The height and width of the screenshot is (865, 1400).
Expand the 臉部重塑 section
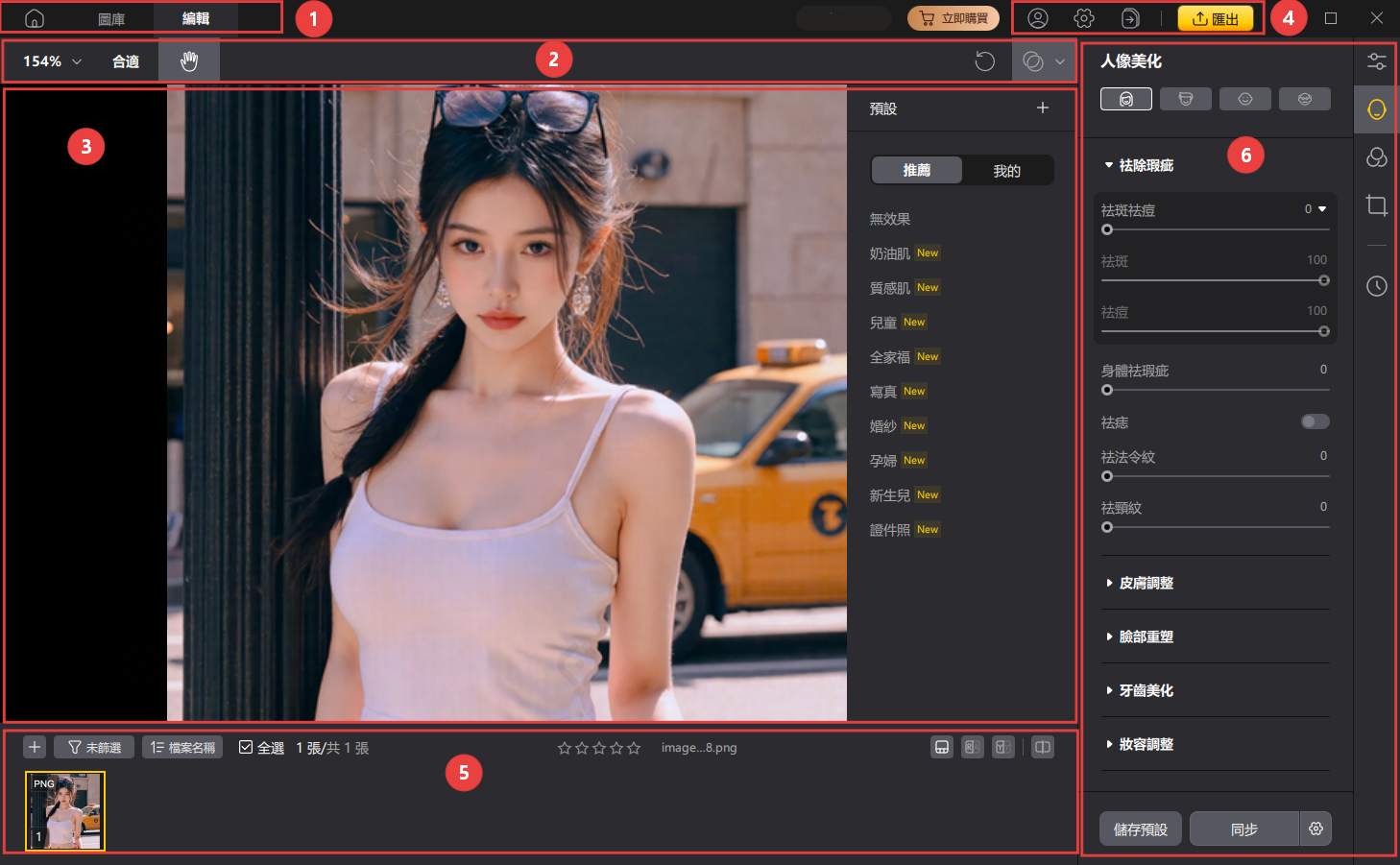[x=1146, y=637]
